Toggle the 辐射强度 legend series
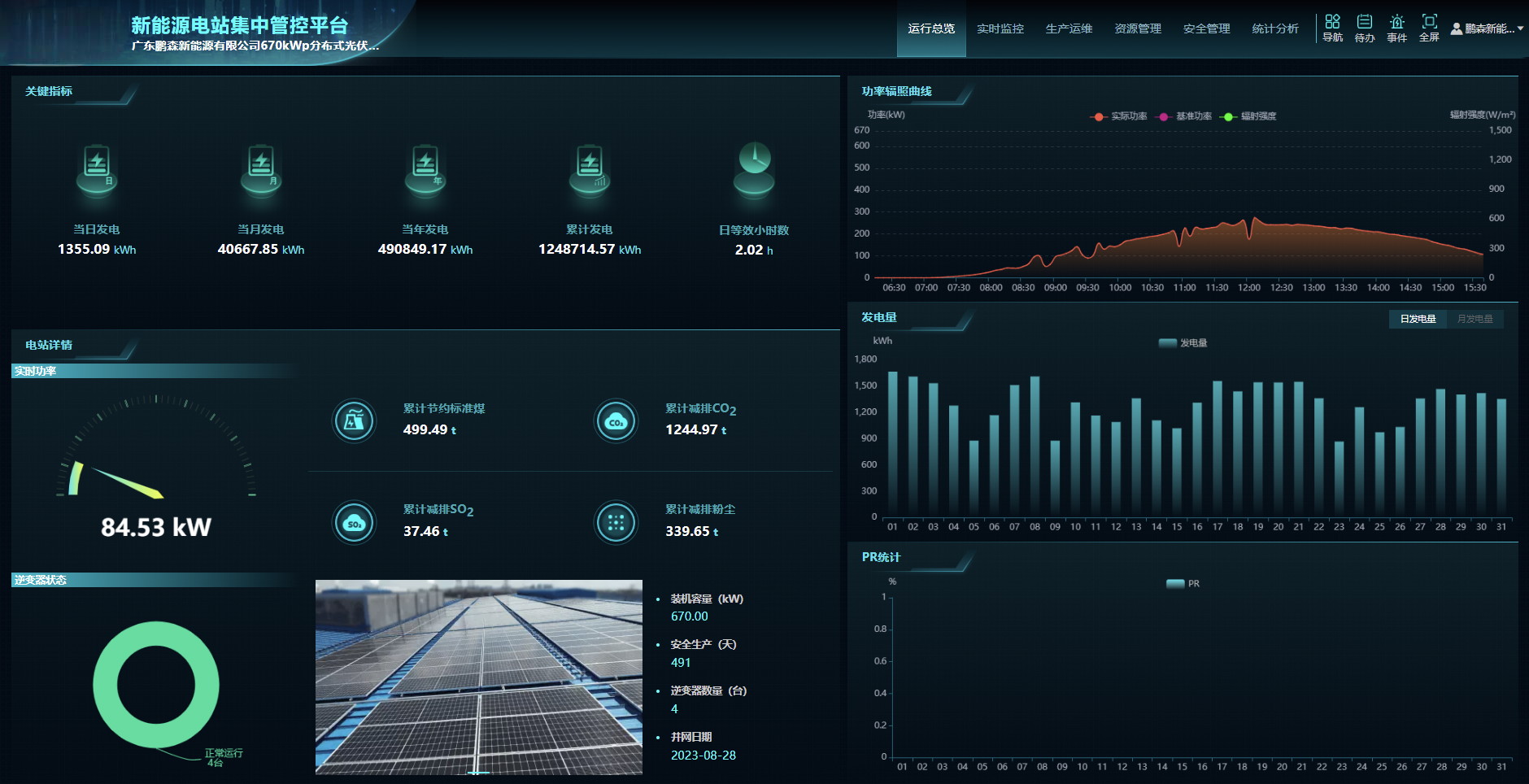The height and width of the screenshot is (784, 1529). [x=1248, y=116]
